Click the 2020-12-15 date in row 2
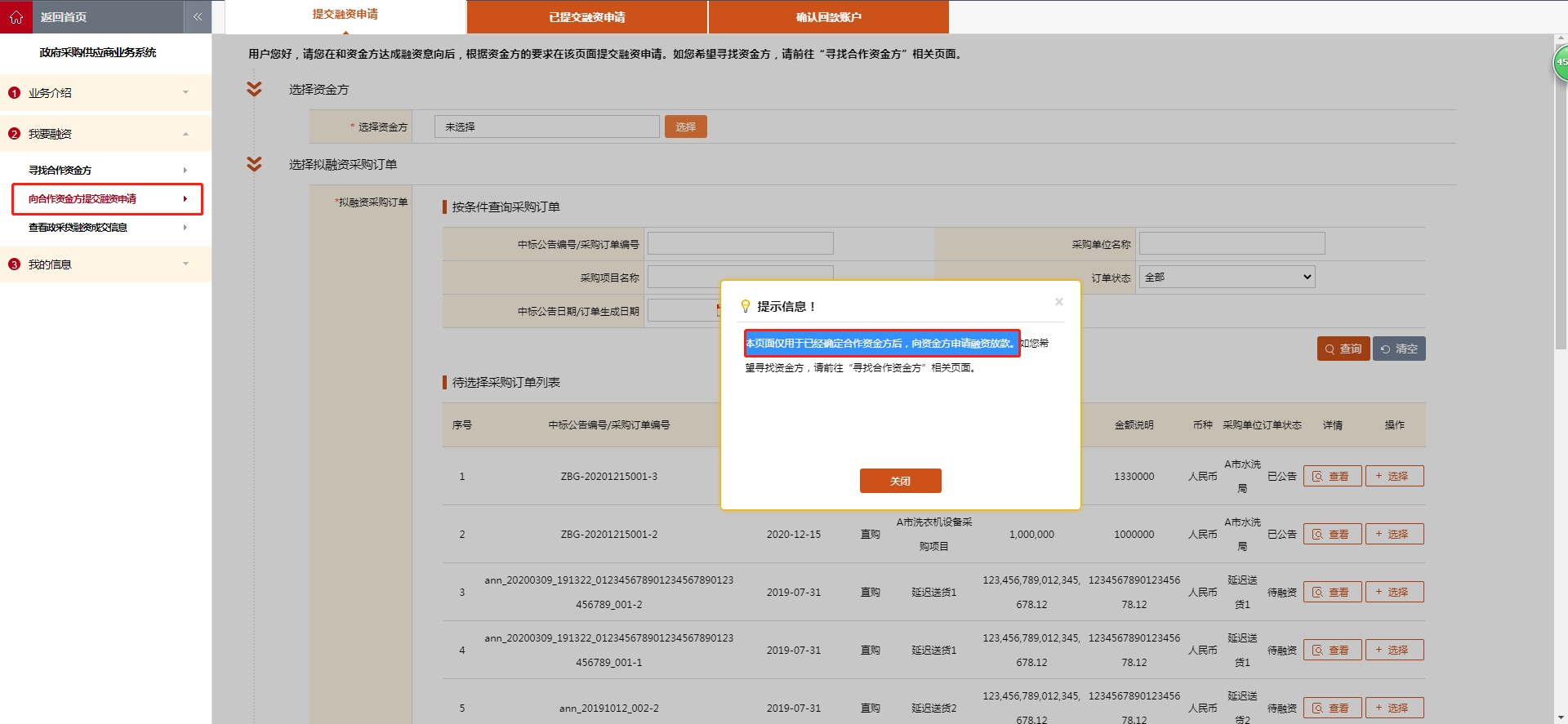 [794, 534]
